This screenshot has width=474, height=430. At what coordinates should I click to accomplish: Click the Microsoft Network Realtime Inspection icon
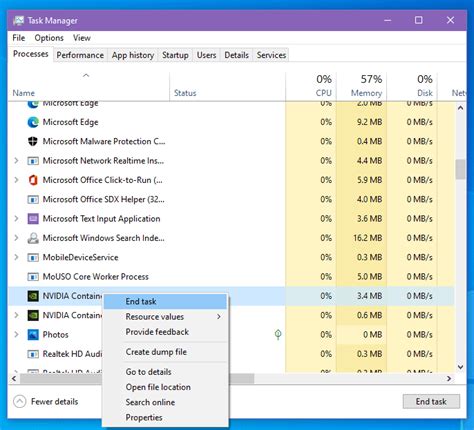33,161
